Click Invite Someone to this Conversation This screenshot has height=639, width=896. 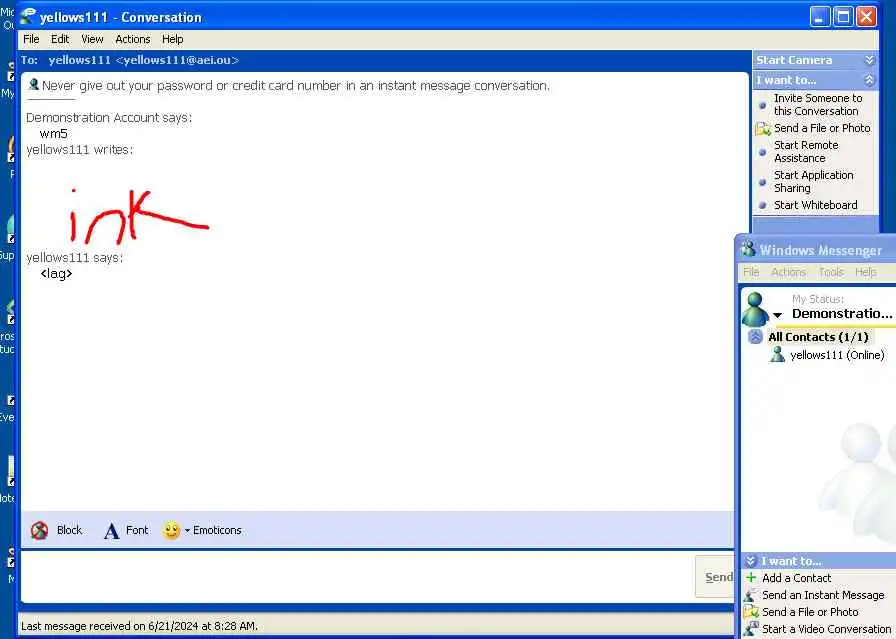pyautogui.click(x=818, y=105)
